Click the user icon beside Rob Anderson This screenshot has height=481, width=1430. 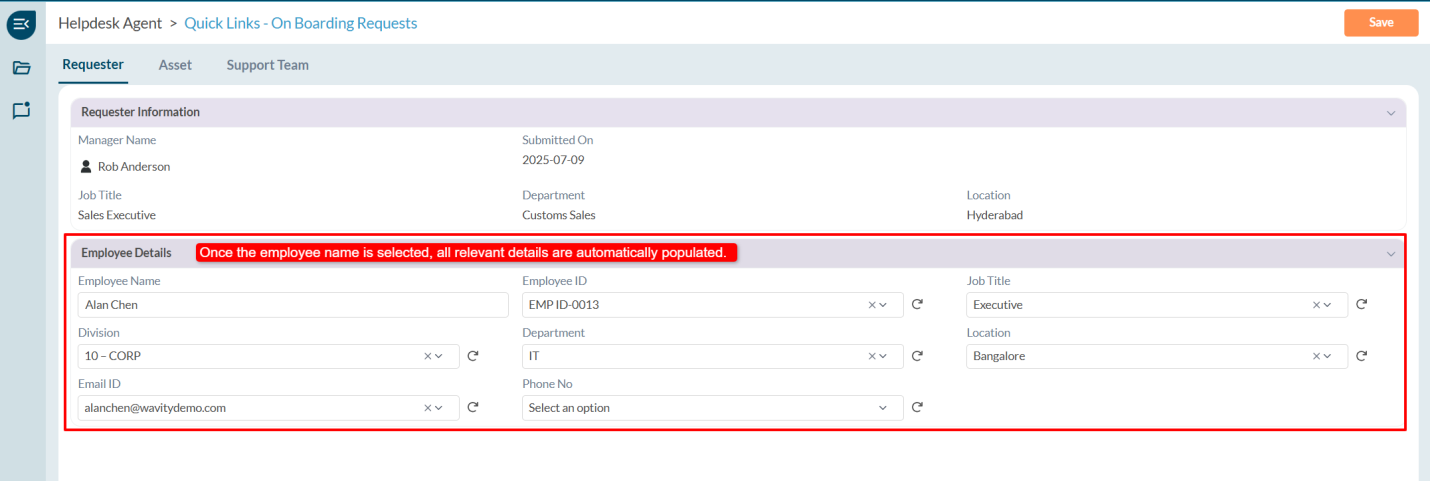click(x=86, y=167)
